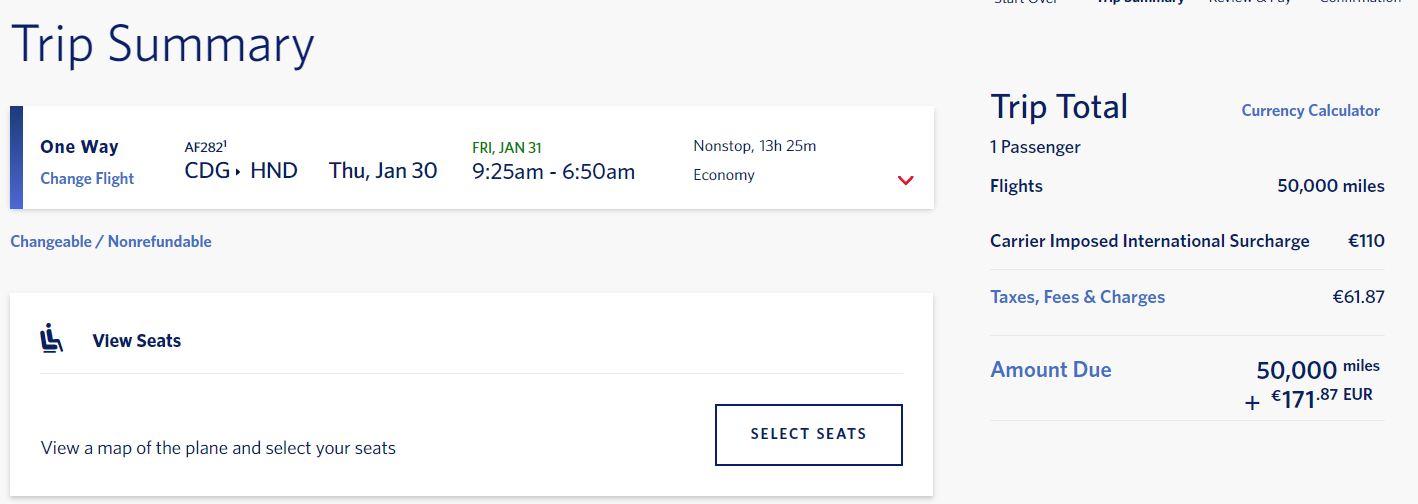The image size is (1418, 504).
Task: Click the arrow between CDG and HND
Action: pos(237,172)
